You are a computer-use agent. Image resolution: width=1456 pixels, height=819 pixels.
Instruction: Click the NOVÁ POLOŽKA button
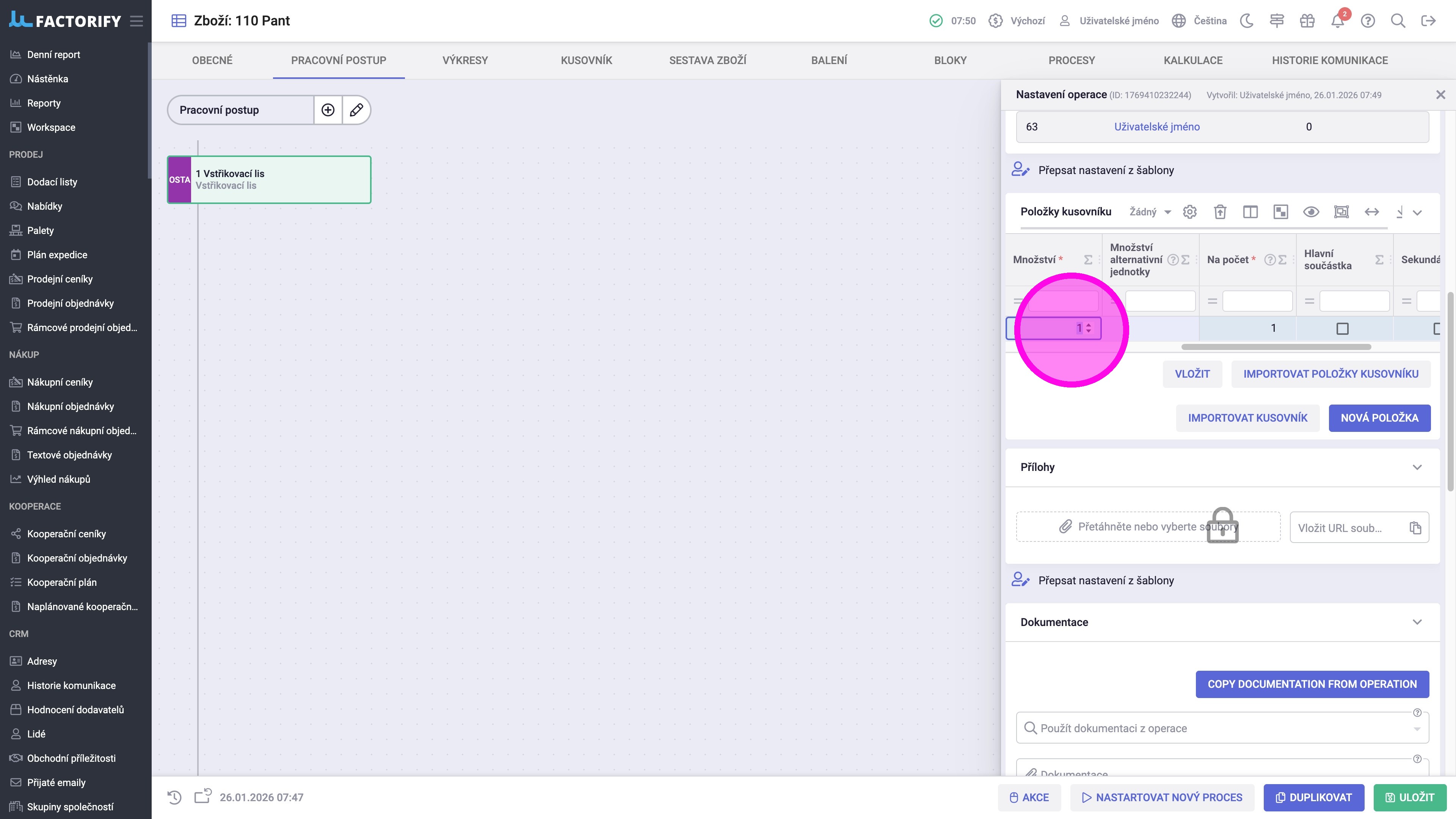coord(1379,418)
